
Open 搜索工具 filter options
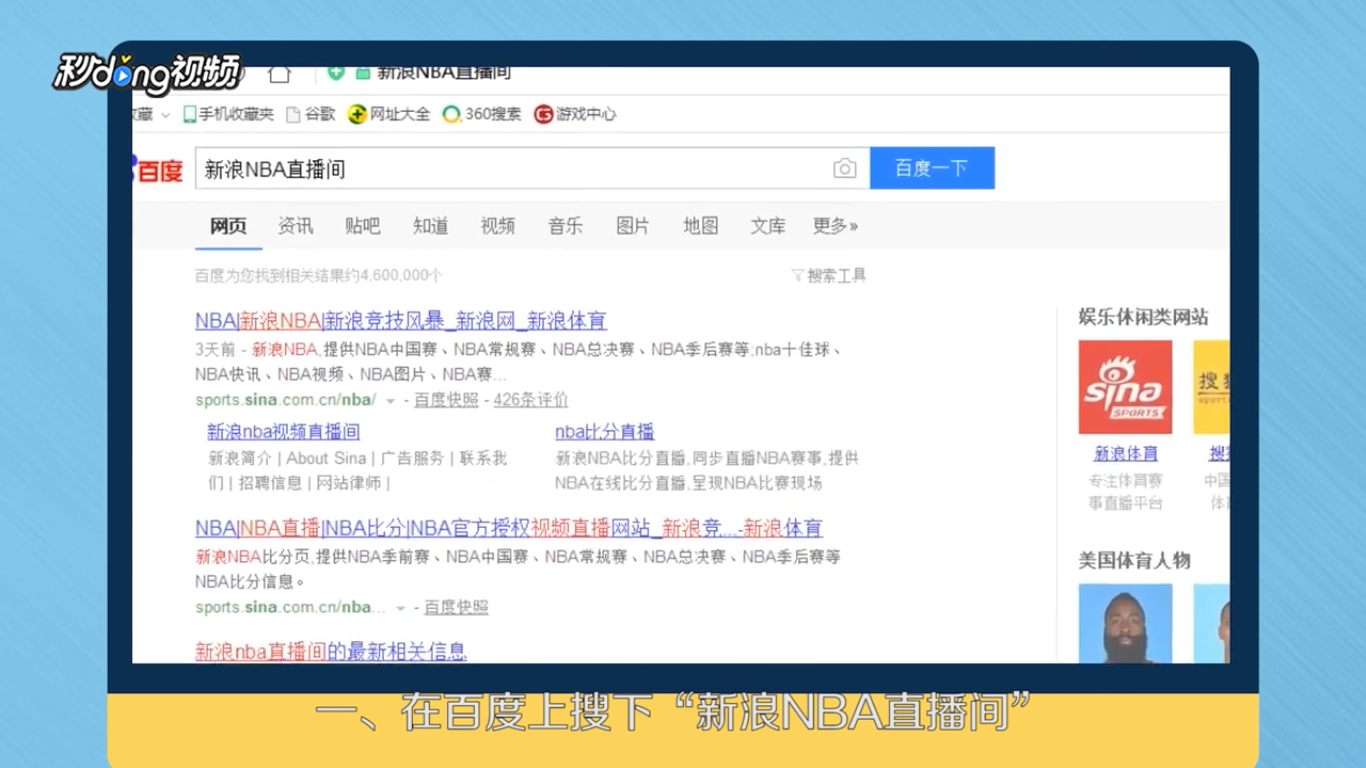pos(829,276)
